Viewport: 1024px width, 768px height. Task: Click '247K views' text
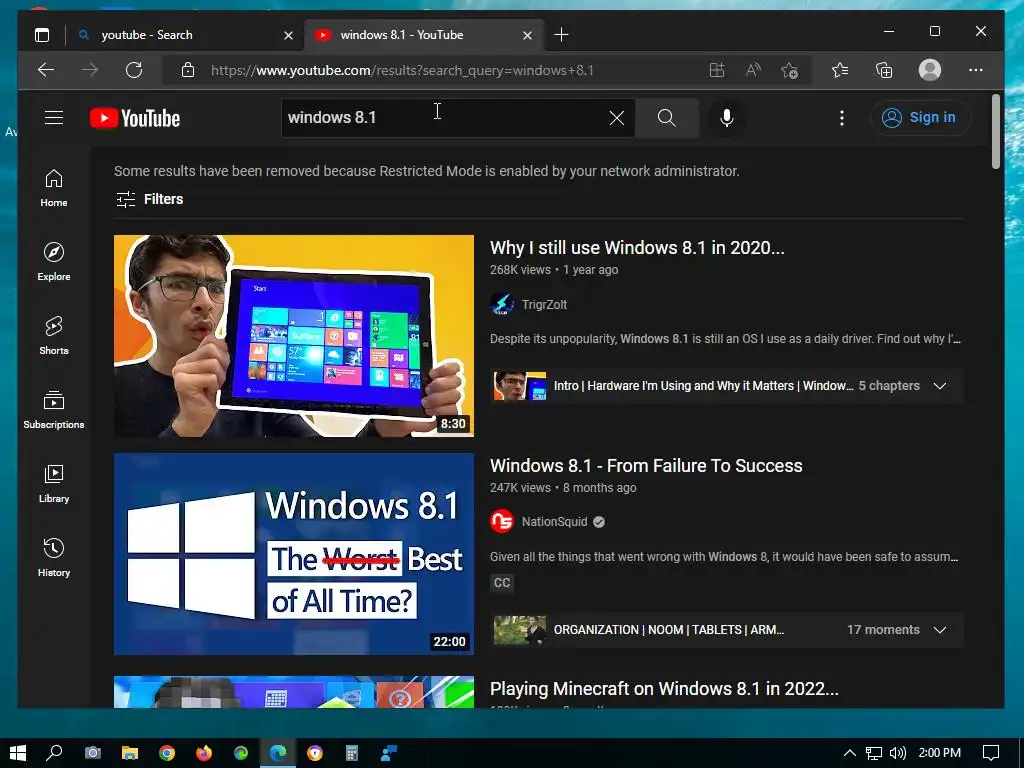pos(520,488)
